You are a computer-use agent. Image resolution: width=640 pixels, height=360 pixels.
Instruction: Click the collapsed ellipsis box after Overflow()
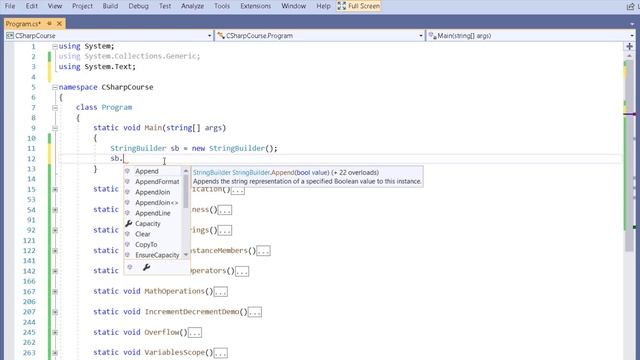point(195,333)
